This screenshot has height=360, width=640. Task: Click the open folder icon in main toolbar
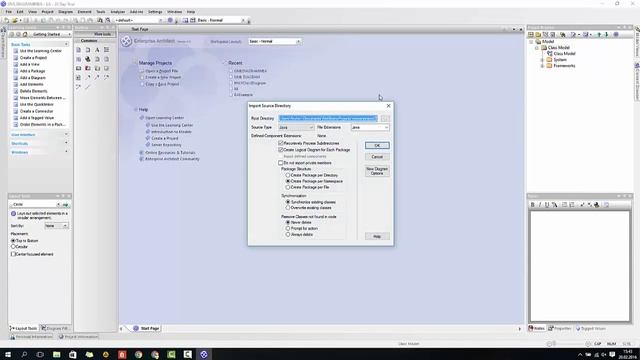pyautogui.click(x=15, y=20)
